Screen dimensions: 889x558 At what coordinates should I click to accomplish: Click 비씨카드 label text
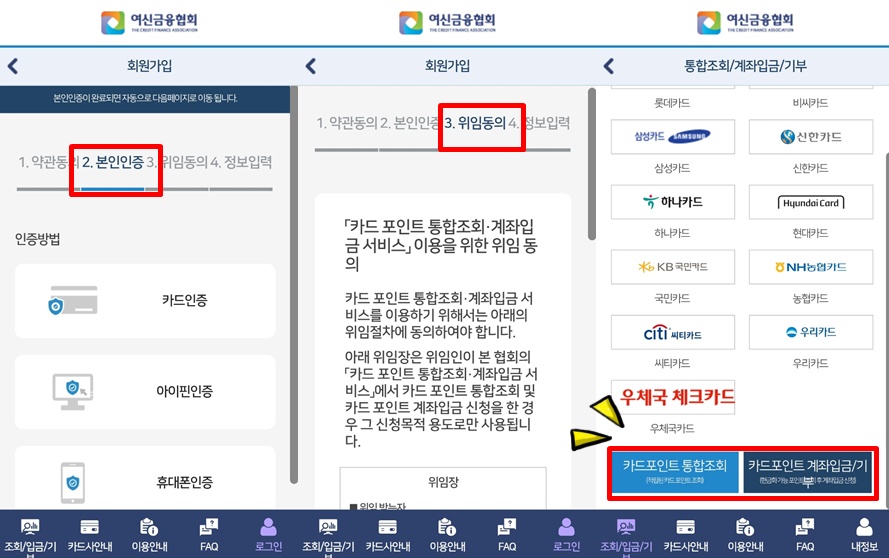[x=810, y=103]
